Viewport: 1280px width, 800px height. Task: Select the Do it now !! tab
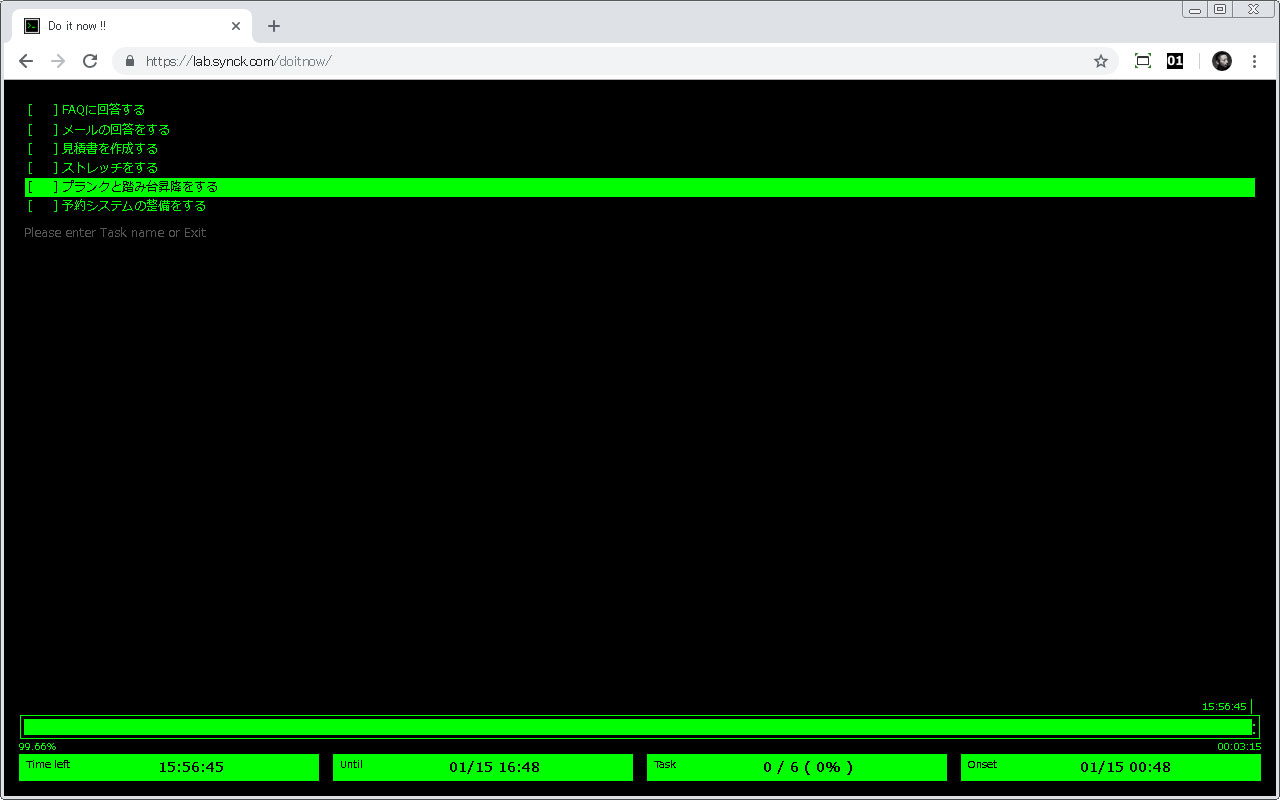(132, 26)
